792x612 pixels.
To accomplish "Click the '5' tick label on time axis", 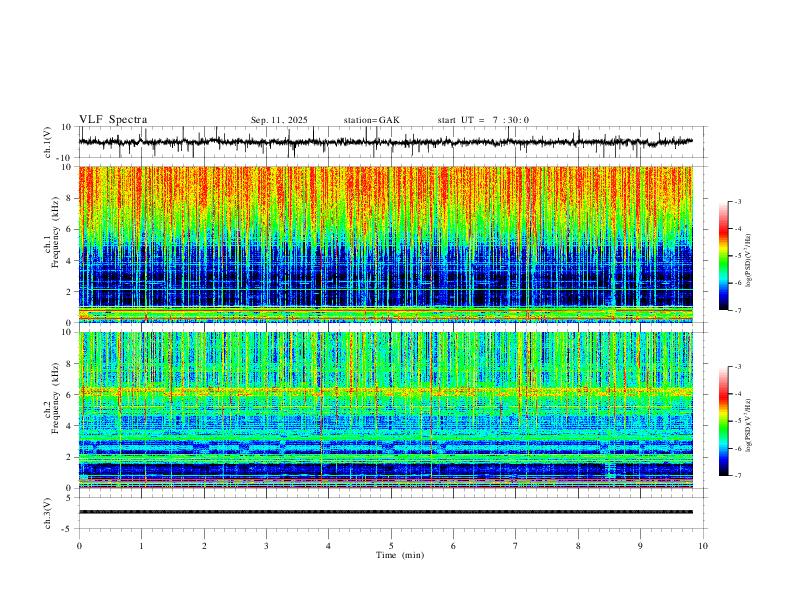I will coord(391,546).
